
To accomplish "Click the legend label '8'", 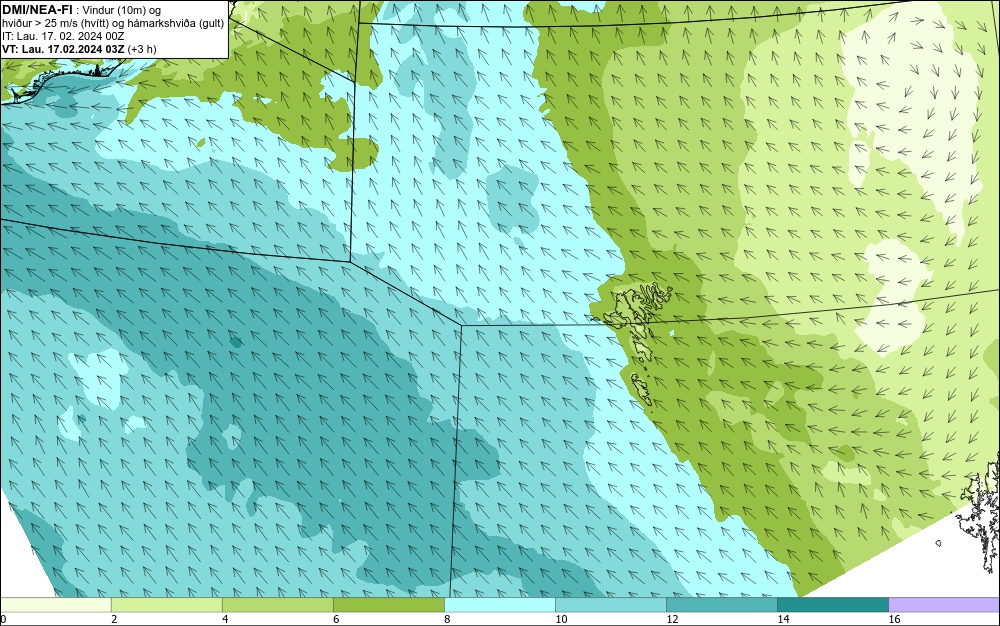I will tap(447, 619).
